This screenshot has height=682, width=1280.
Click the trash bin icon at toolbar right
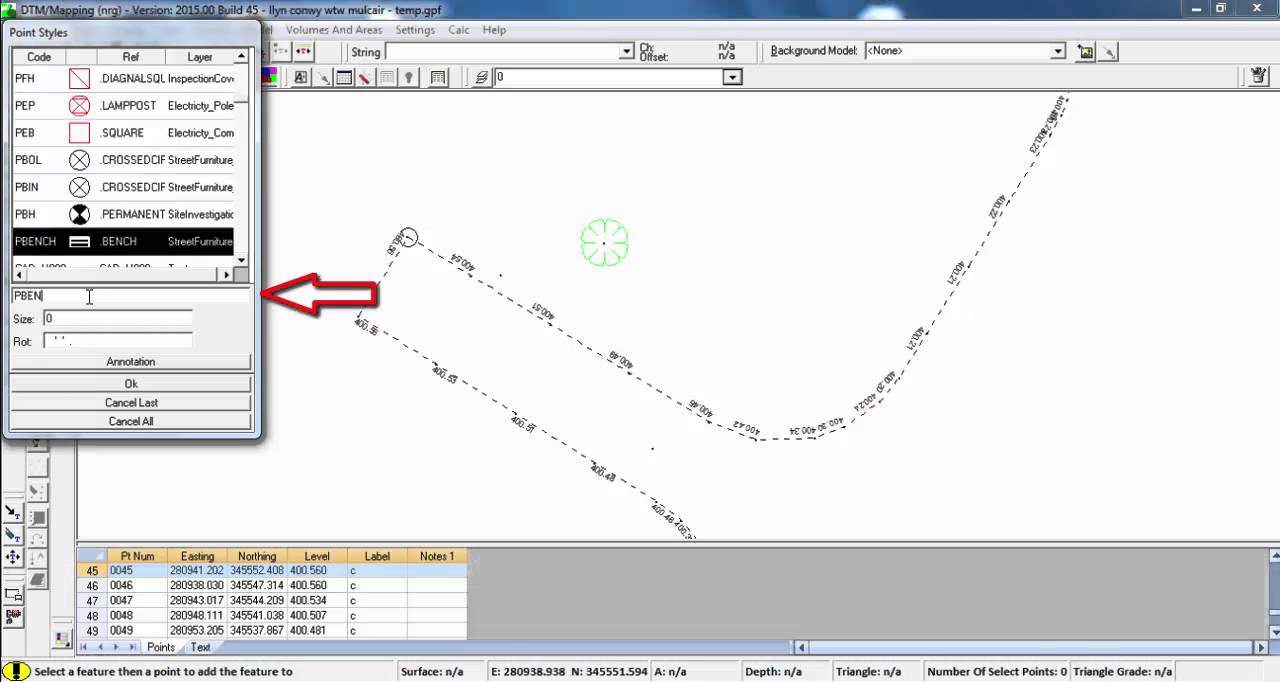(x=1259, y=76)
